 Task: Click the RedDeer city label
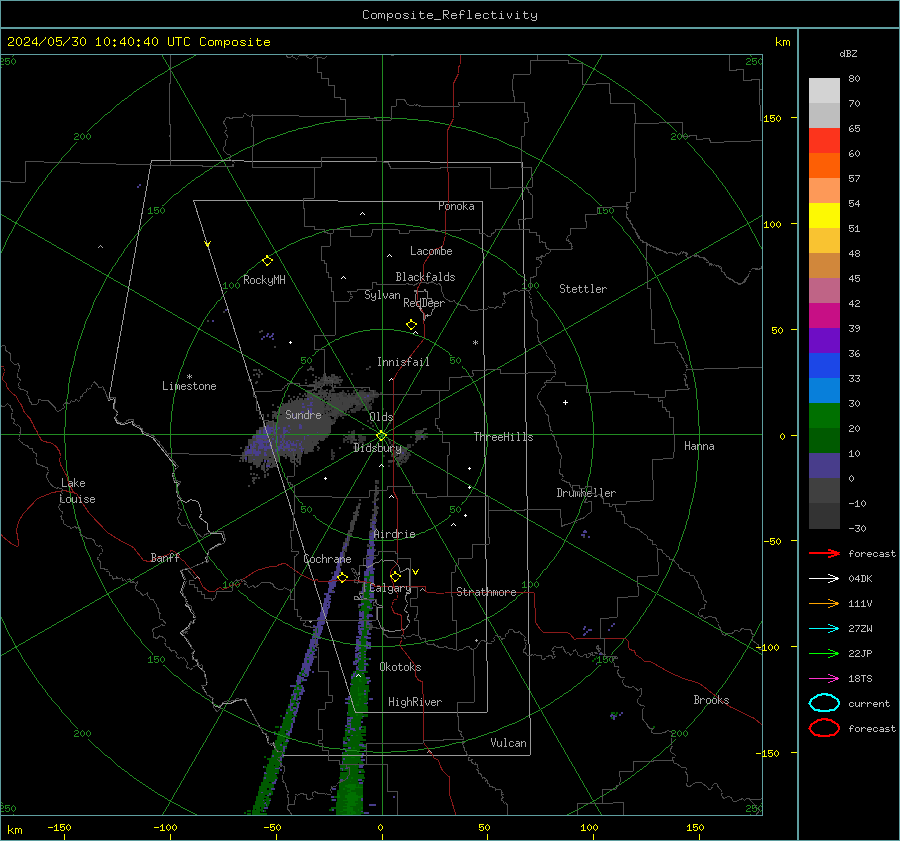(x=424, y=303)
